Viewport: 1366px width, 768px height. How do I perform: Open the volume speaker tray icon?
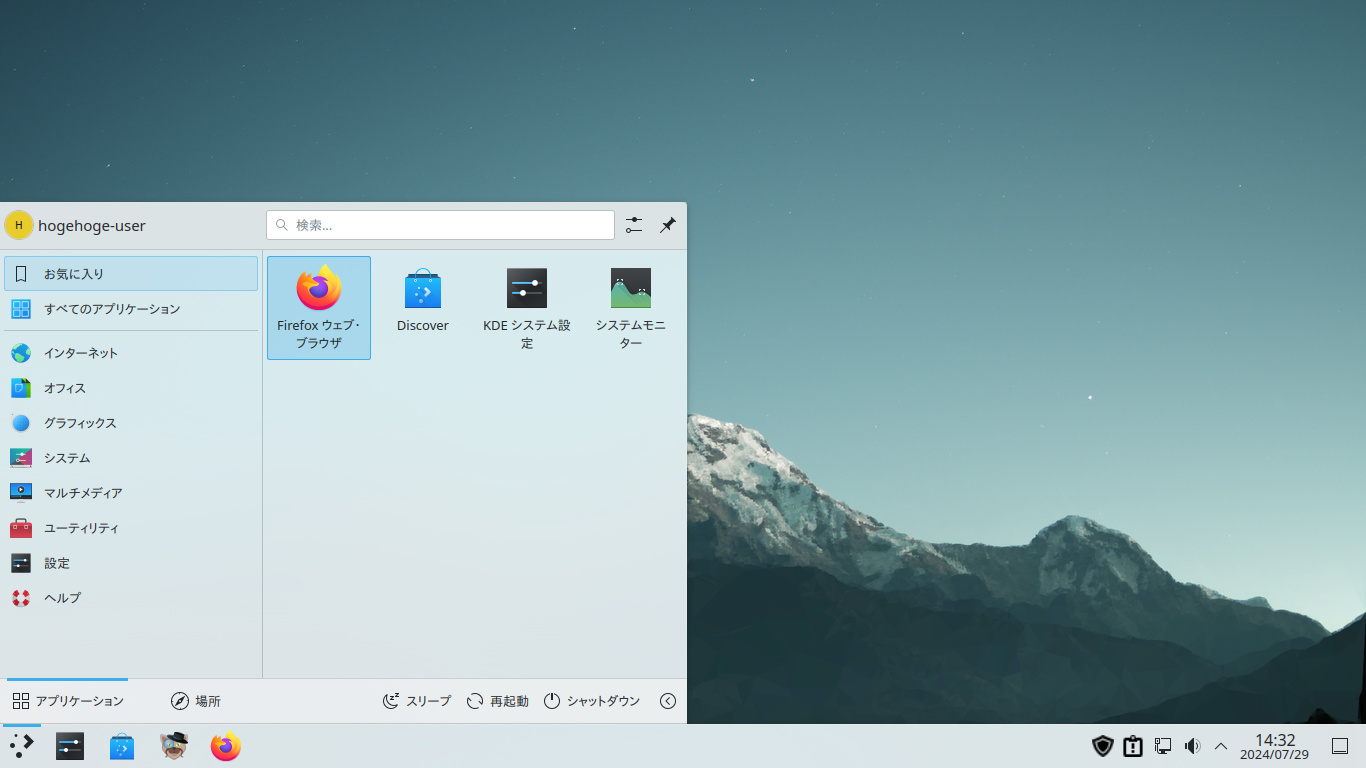click(x=1191, y=746)
